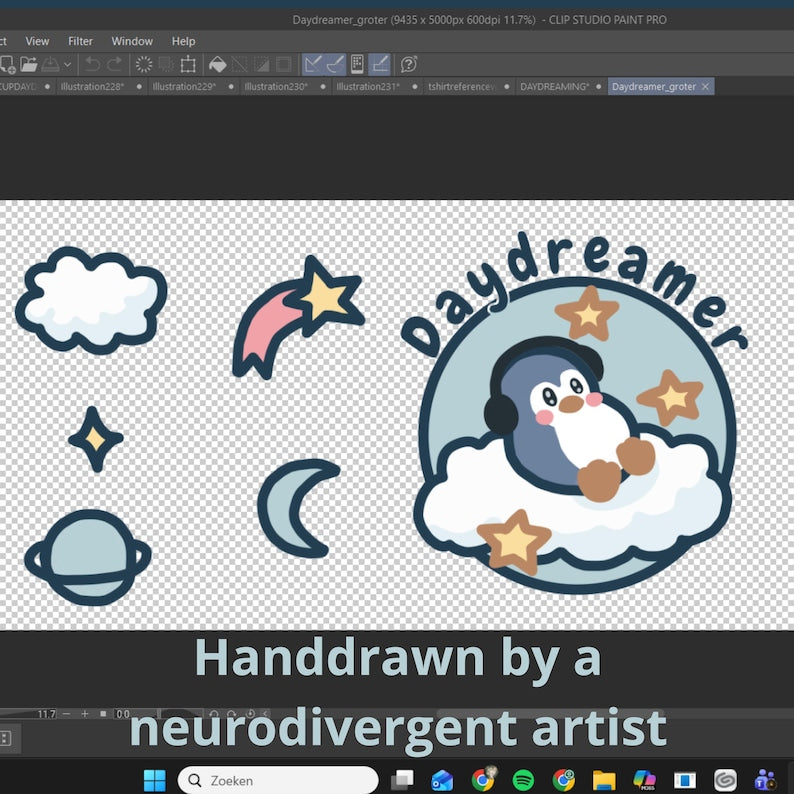Image resolution: width=794 pixels, height=794 pixels.
Task: Open the Filter menu
Action: (x=81, y=41)
